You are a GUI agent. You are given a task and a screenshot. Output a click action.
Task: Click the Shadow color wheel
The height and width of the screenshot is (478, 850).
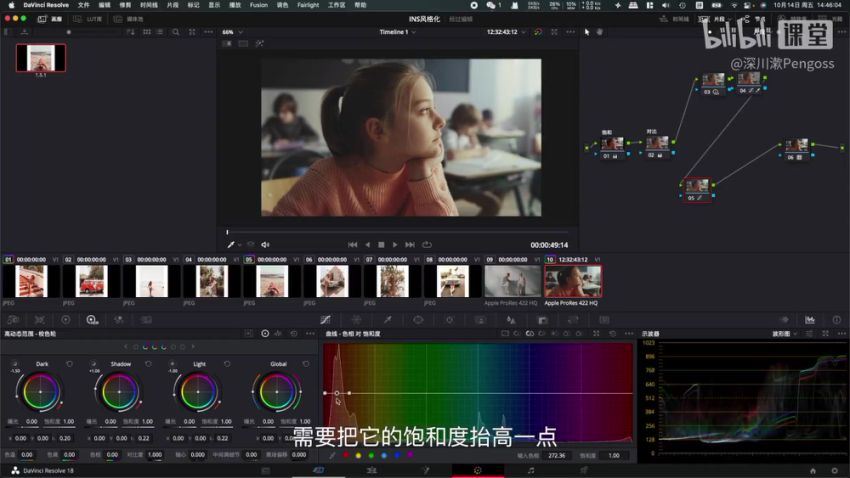pos(120,392)
